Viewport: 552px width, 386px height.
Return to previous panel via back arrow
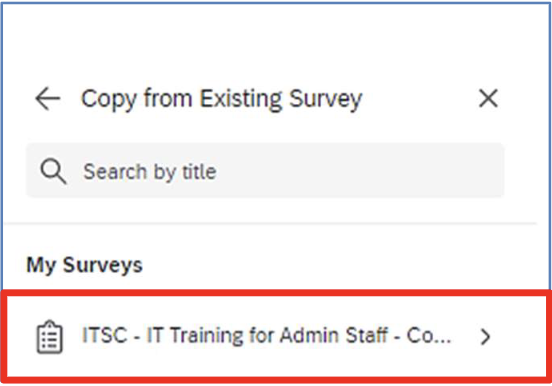point(48,98)
